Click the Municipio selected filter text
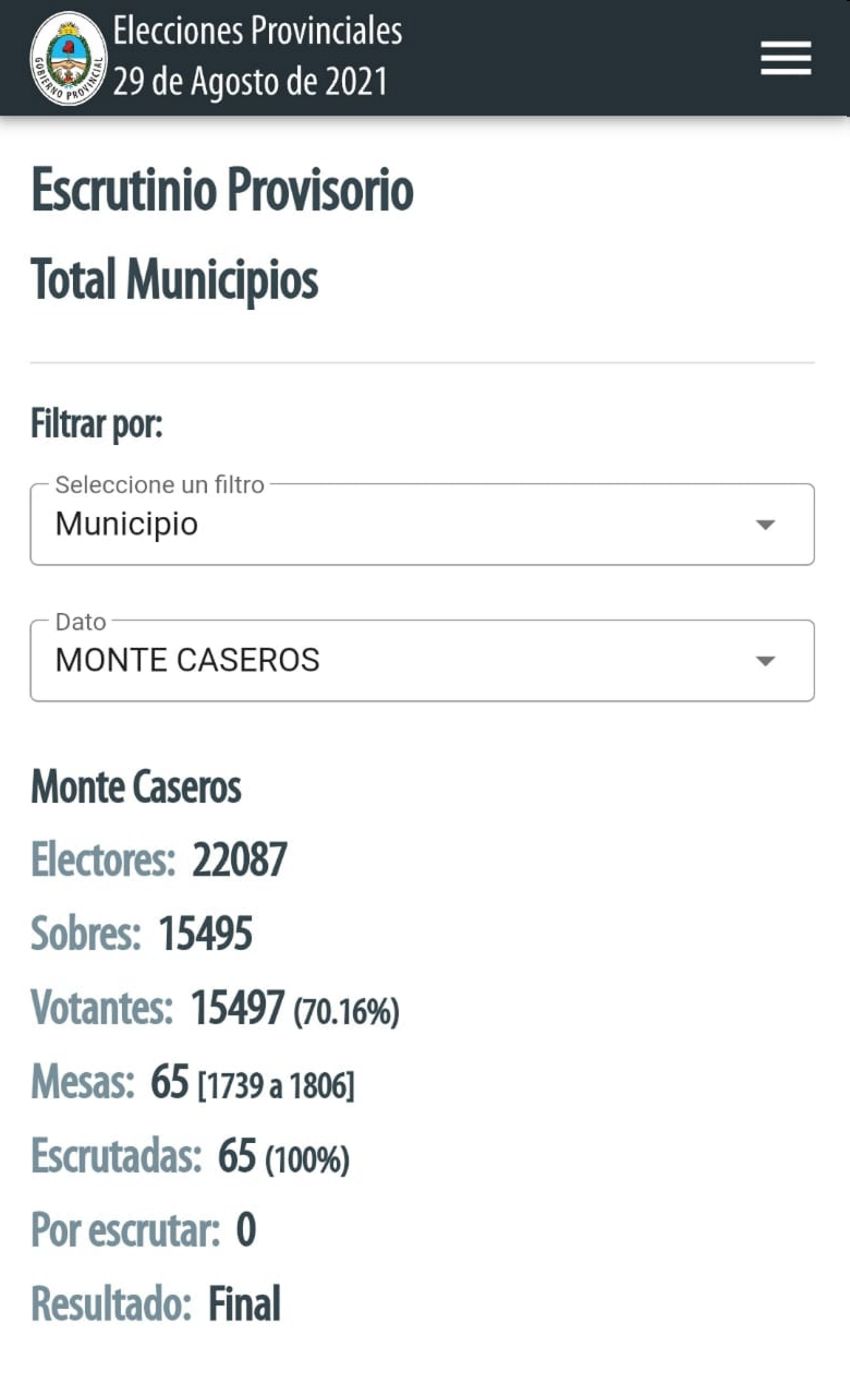850x1396 pixels. [126, 525]
